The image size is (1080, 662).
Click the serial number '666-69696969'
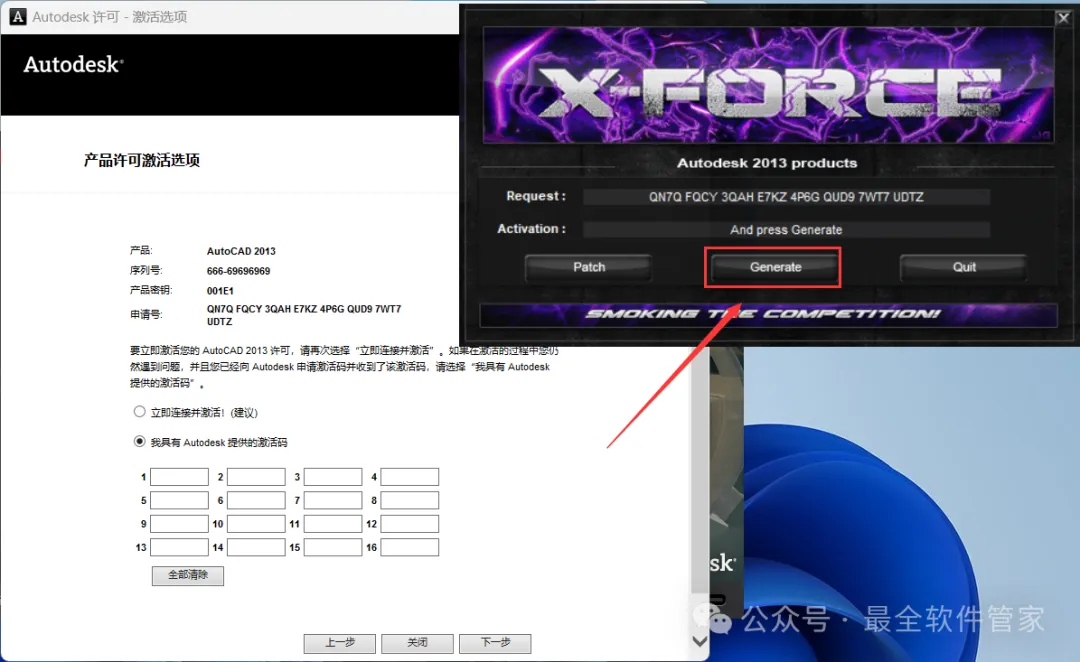point(238,271)
